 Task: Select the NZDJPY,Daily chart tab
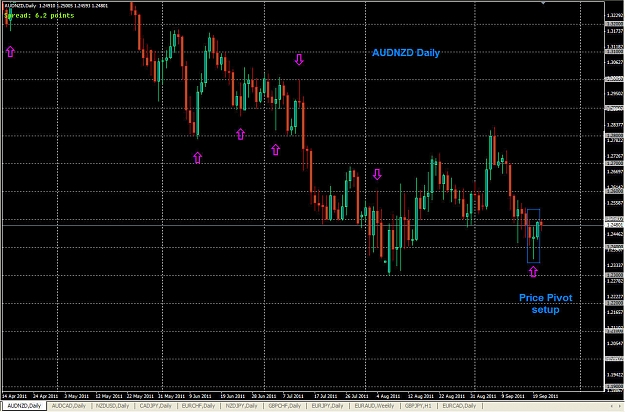point(242,406)
